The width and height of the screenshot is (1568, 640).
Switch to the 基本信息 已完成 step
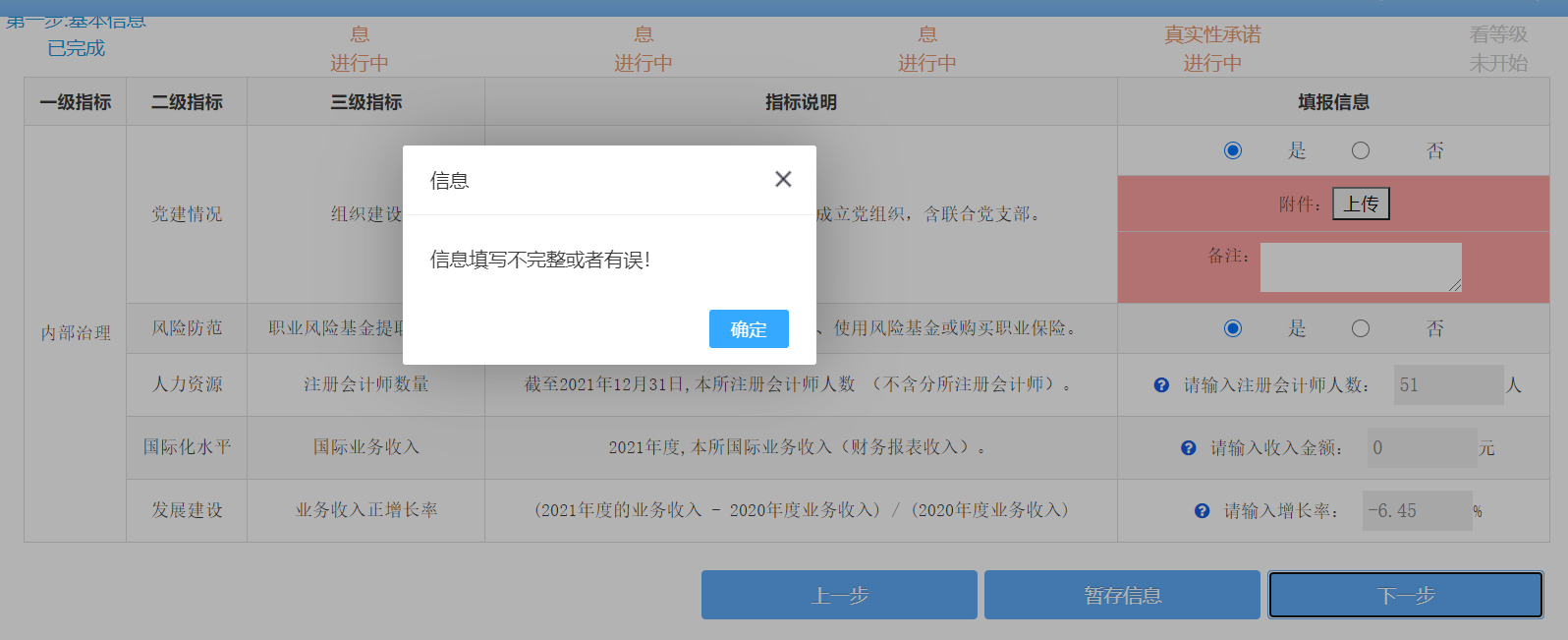point(76,37)
